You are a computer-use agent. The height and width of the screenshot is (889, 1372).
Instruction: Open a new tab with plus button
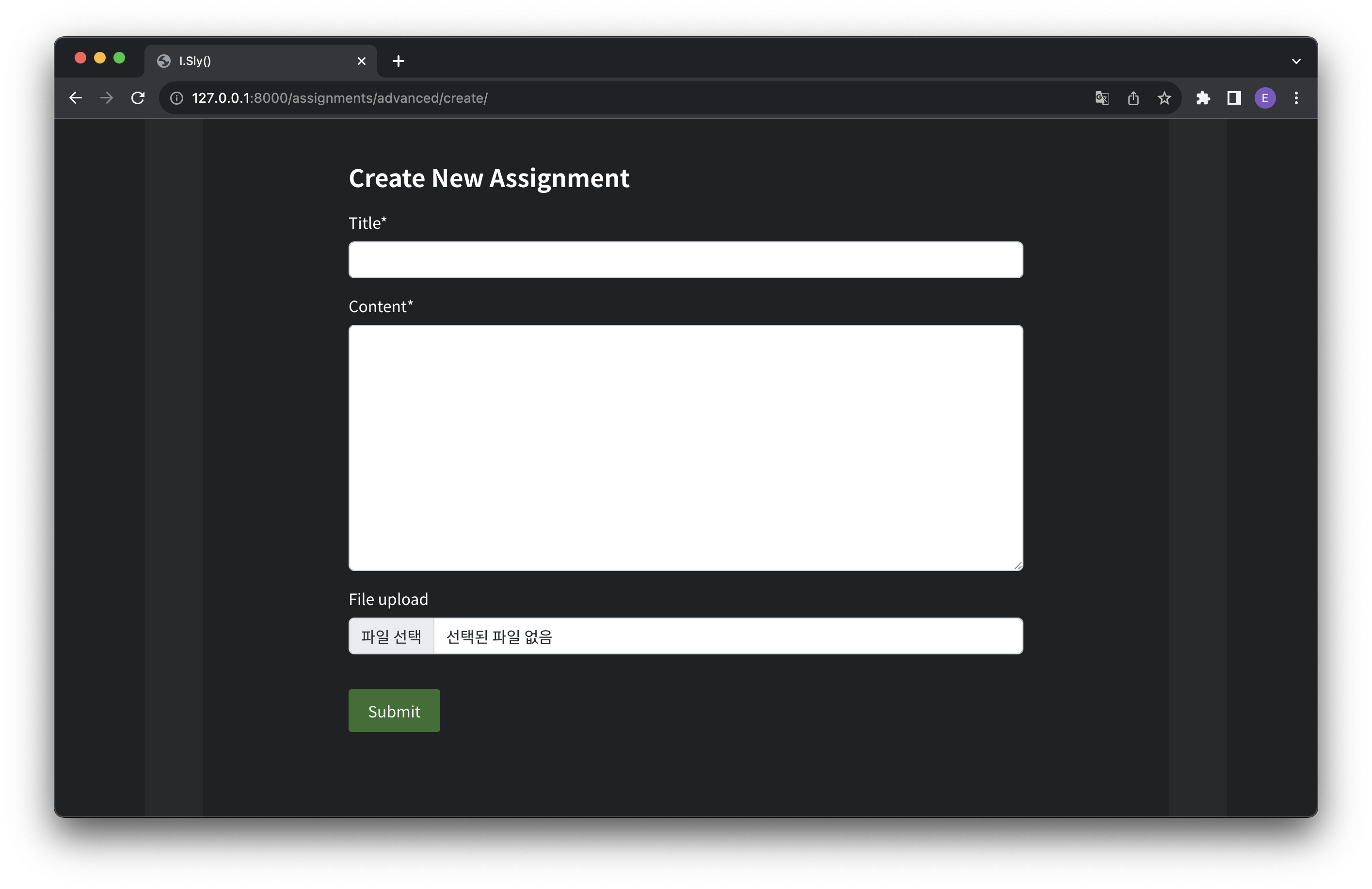[399, 61]
